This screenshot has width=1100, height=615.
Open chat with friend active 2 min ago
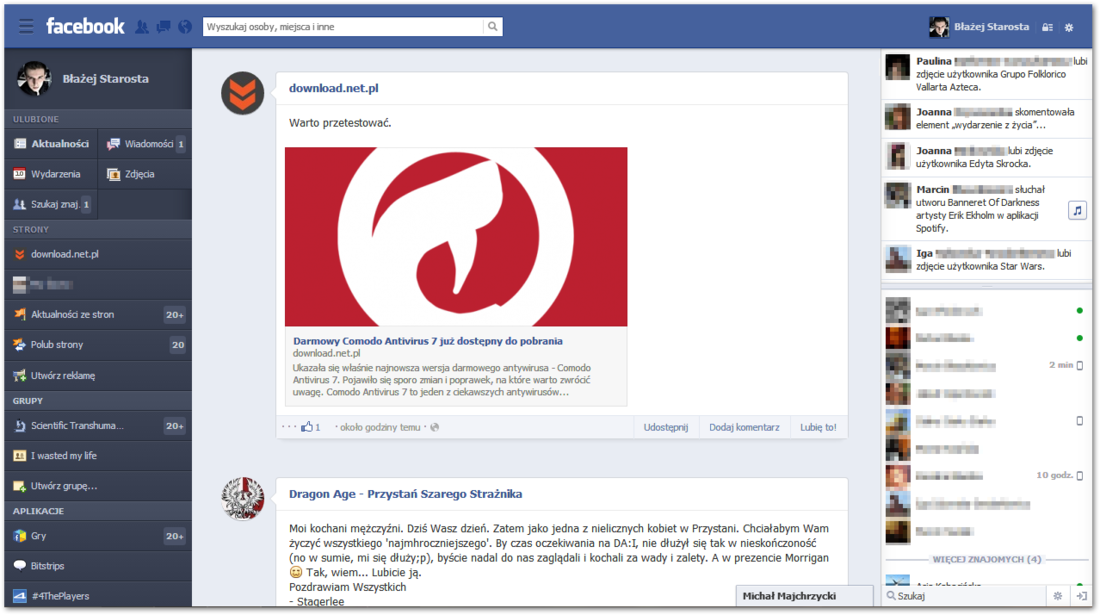click(x=986, y=365)
